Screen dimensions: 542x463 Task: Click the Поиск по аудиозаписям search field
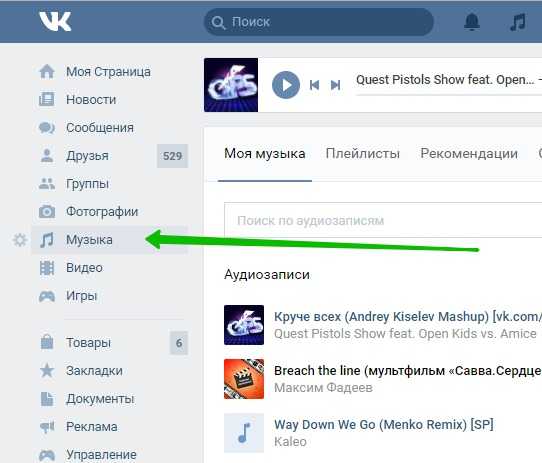tap(383, 220)
